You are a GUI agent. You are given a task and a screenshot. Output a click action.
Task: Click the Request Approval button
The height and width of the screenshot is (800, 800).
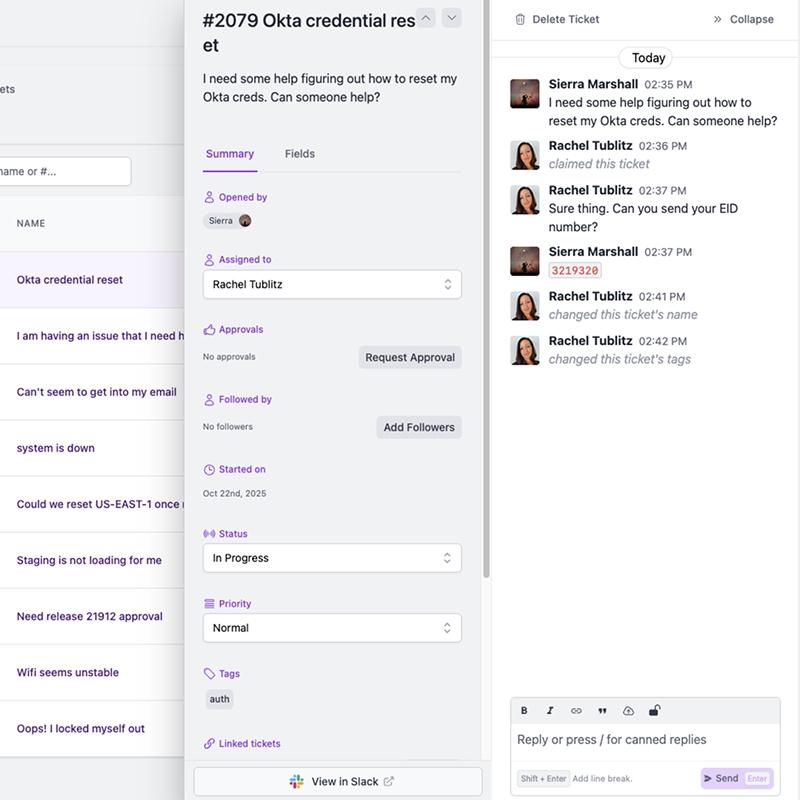click(410, 357)
